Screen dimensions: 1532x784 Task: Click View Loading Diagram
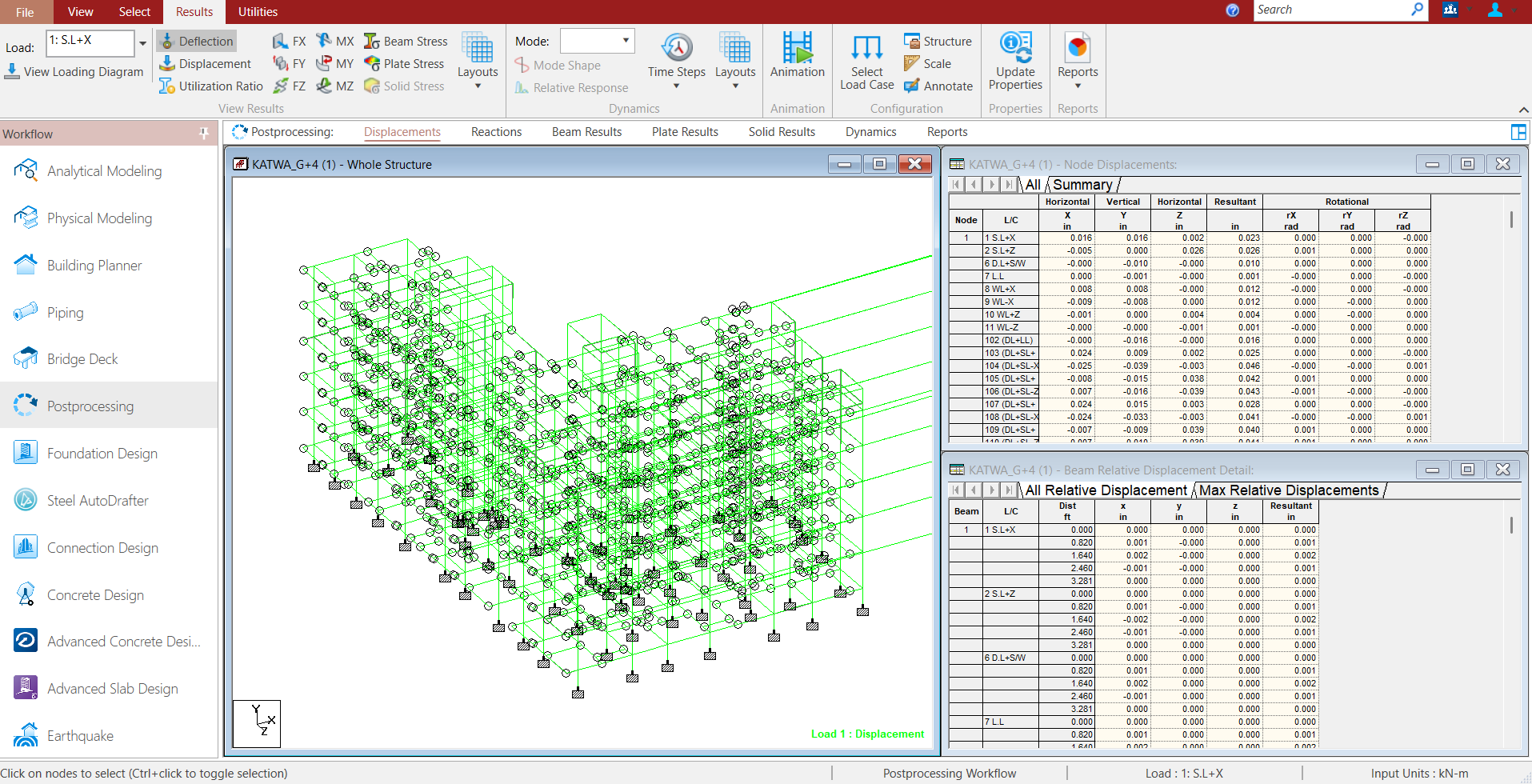pos(74,72)
